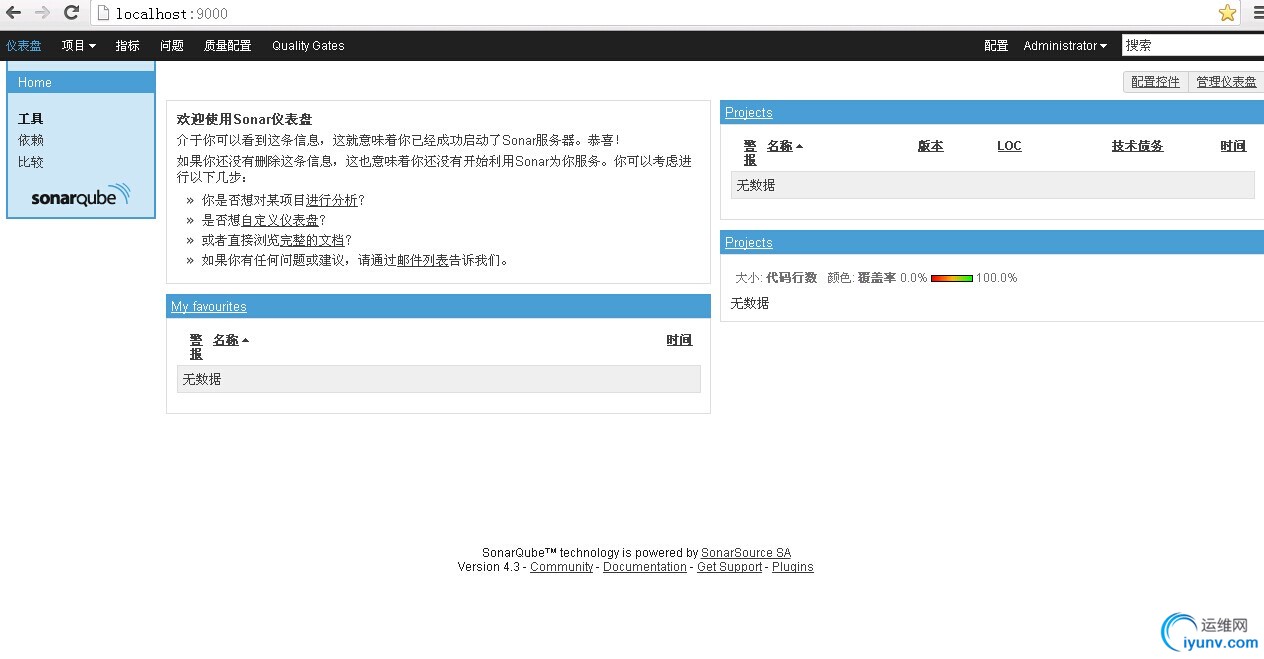Sort Projects table by LOC column
1264x659 pixels.
1009,146
